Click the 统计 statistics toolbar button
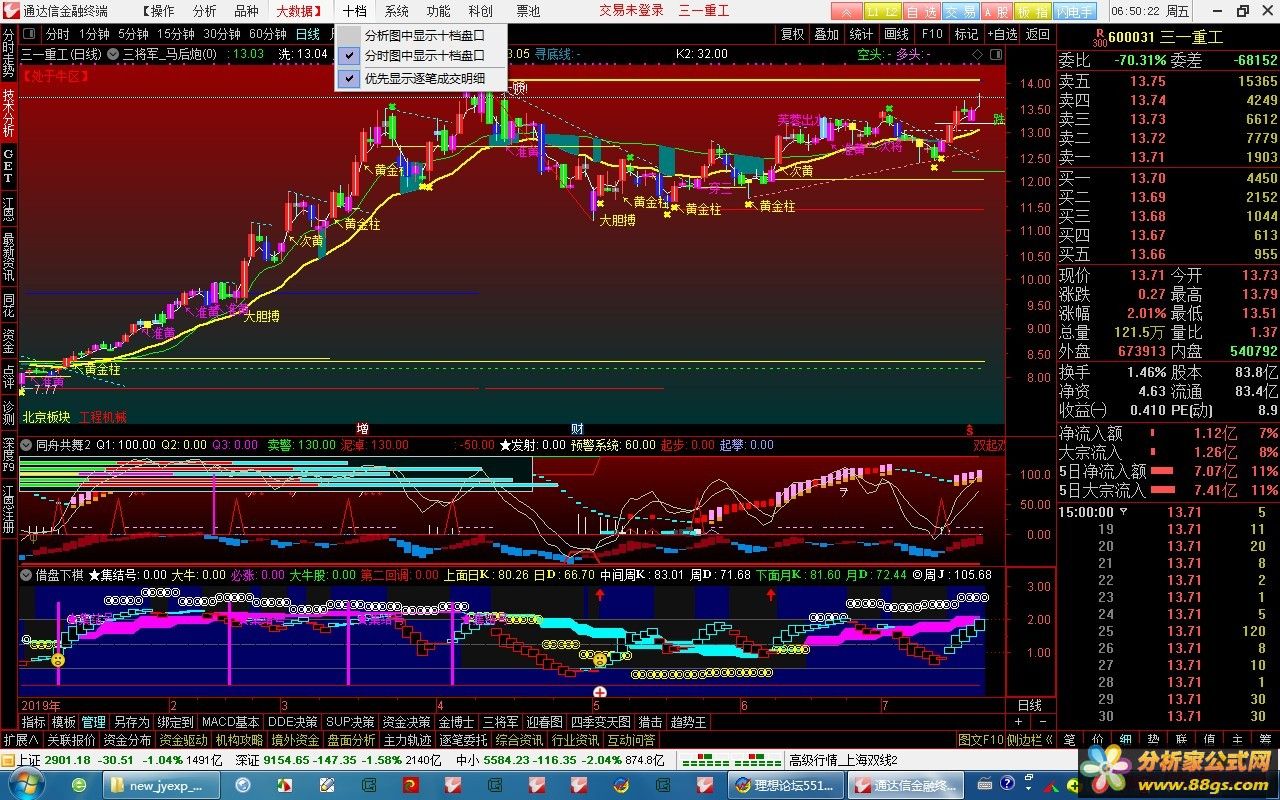This screenshot has height=800, width=1280. (x=860, y=34)
